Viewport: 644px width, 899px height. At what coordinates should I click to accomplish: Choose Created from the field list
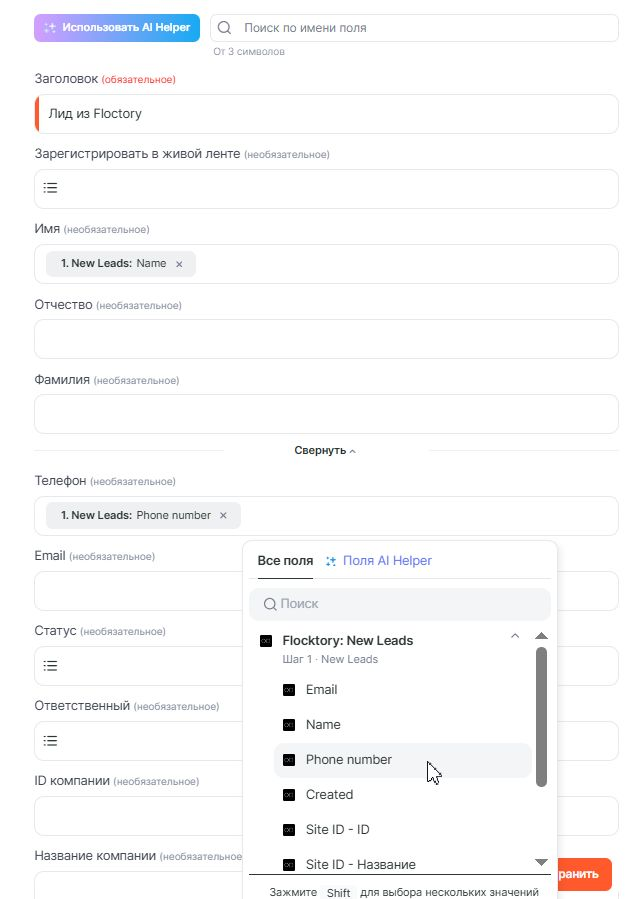330,795
